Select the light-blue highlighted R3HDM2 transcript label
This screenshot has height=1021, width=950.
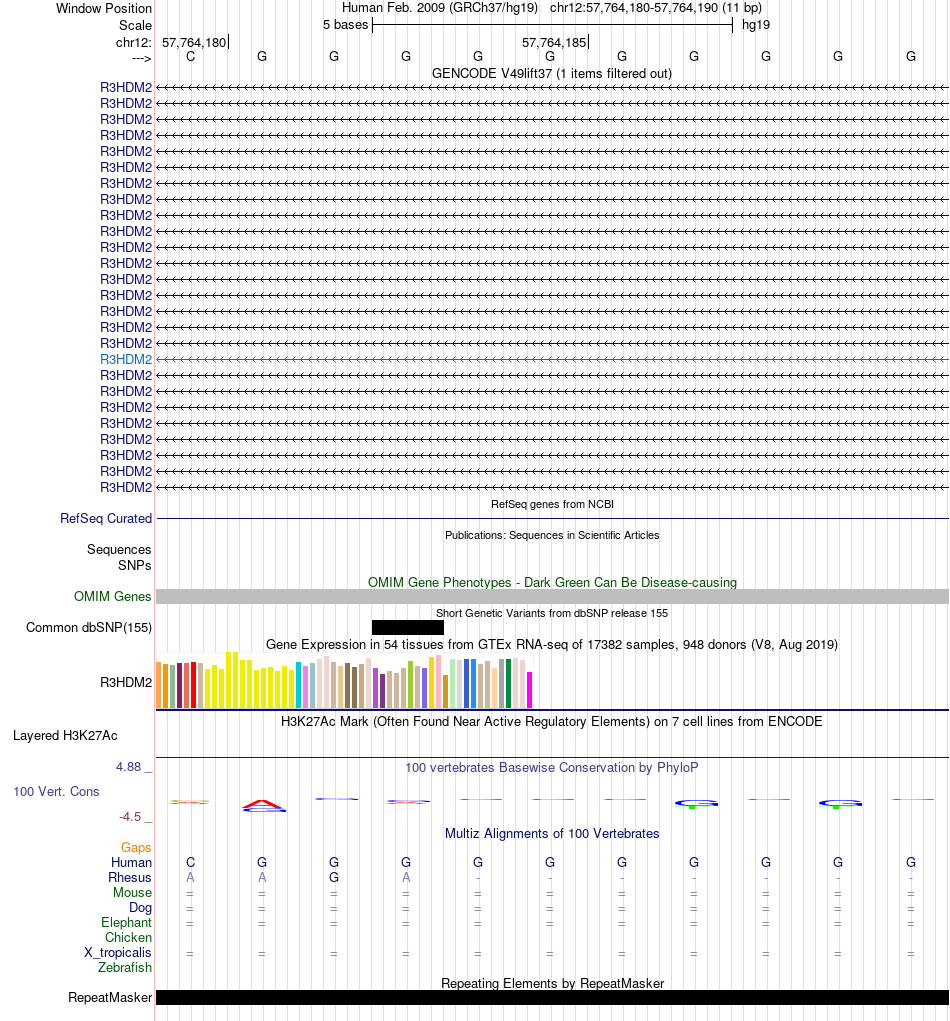[x=126, y=359]
